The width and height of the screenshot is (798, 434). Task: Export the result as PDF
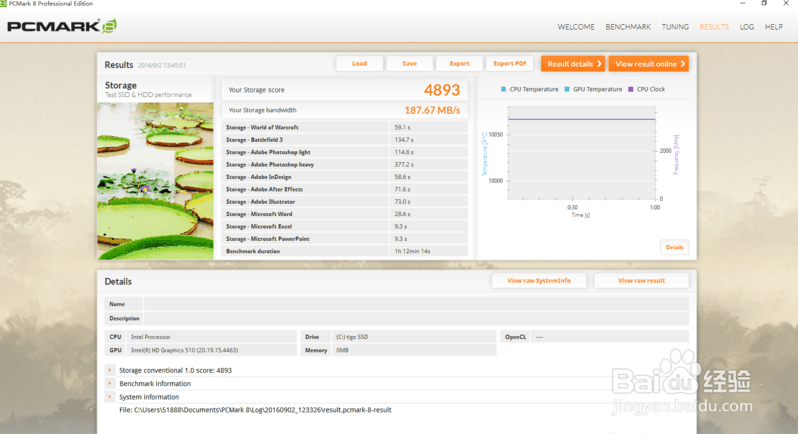click(x=509, y=64)
